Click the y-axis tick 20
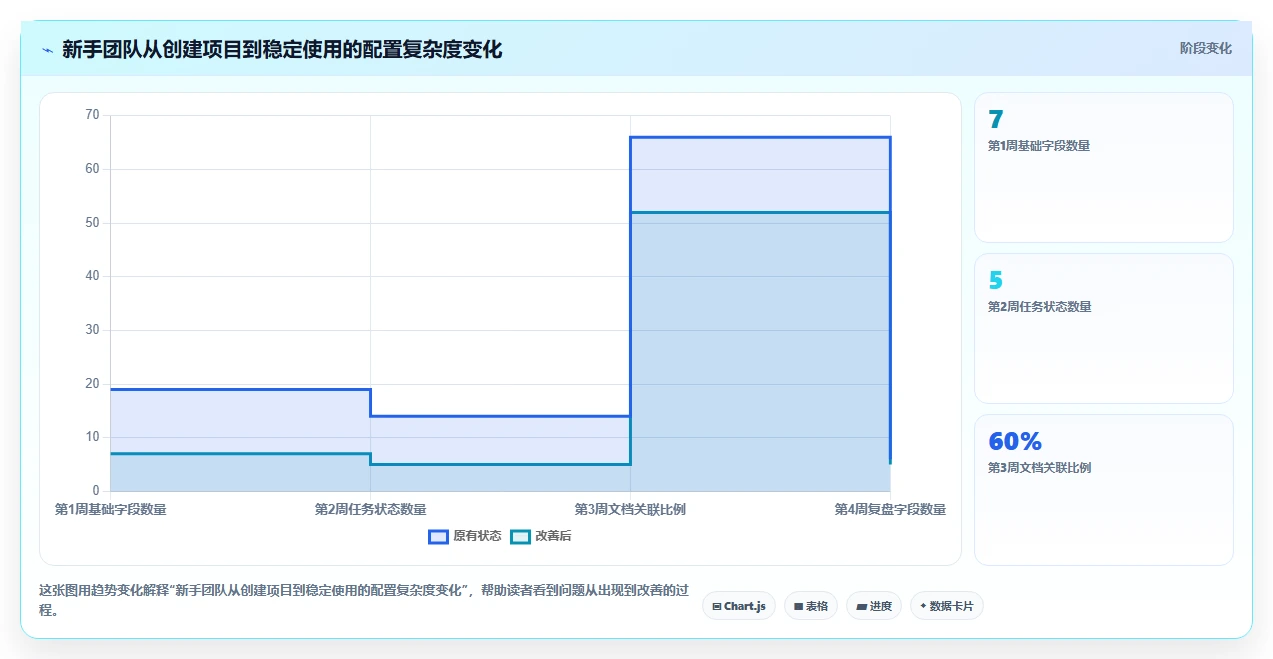This screenshot has width=1273, height=659. pyautogui.click(x=93, y=384)
